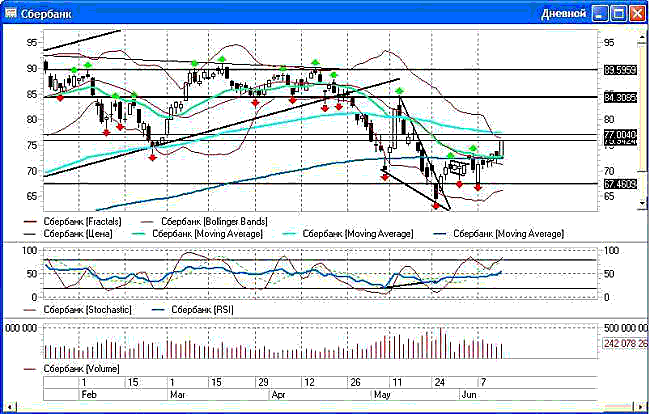Viewport: 650px width, 414px height.
Task: Select the Сбербанк [Bollinger Bands] legend entry
Action: click(204, 222)
